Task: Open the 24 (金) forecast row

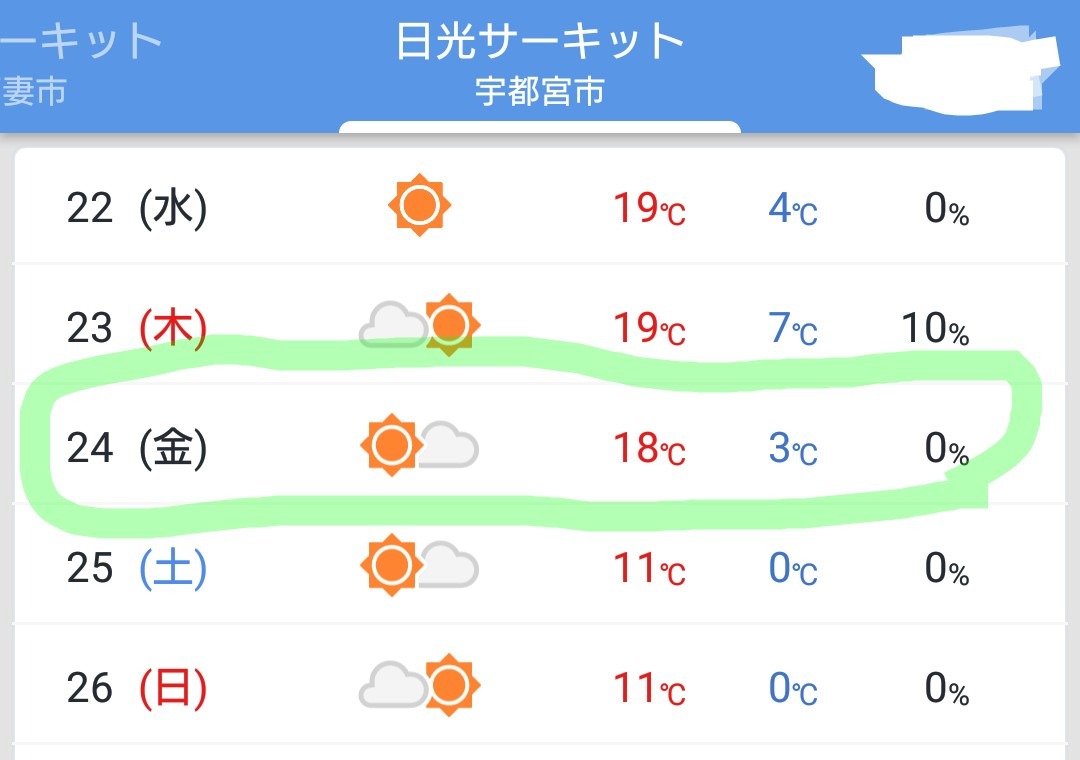Action: tap(540, 445)
